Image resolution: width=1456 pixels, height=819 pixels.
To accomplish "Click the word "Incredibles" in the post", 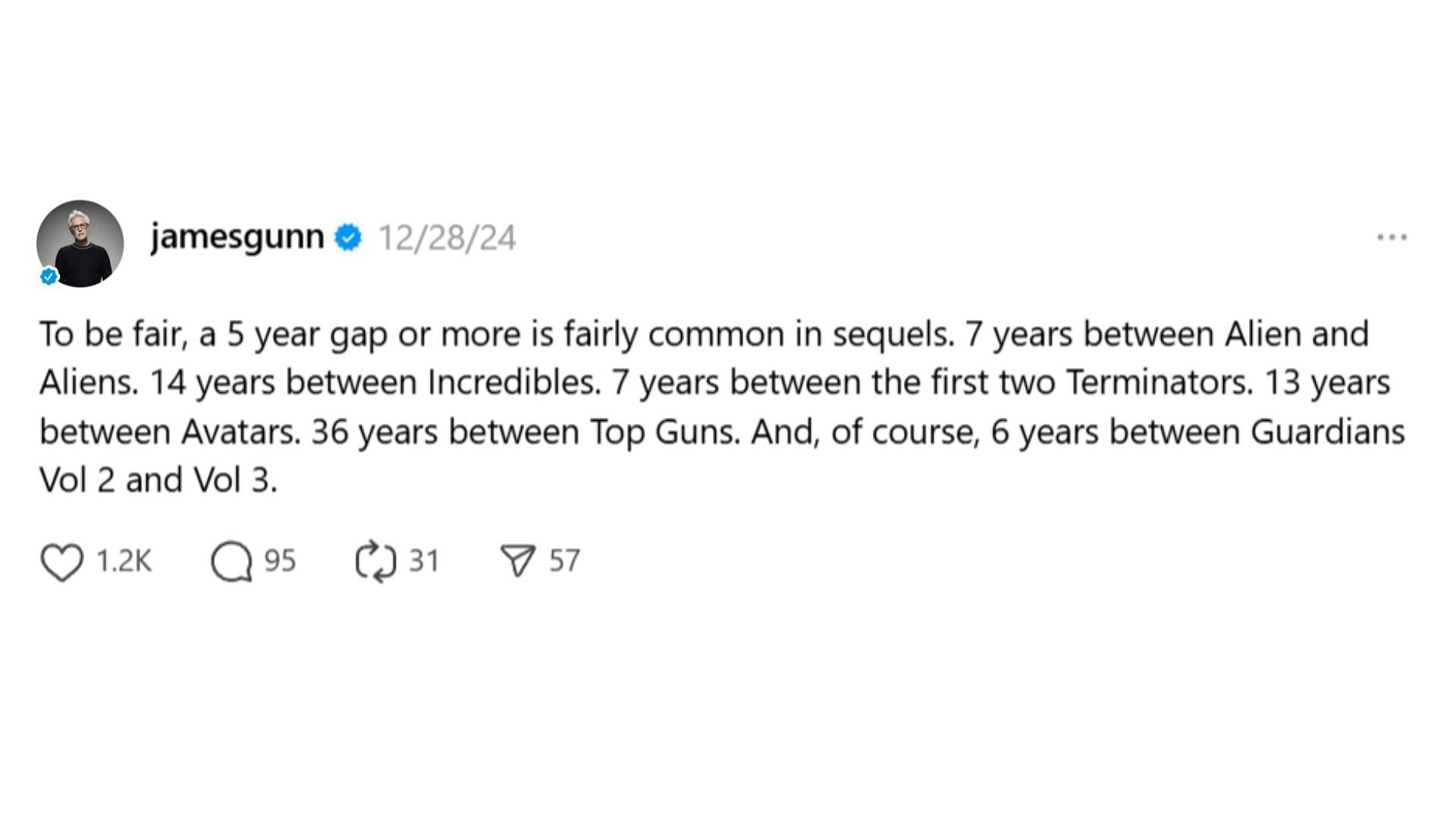I will (513, 382).
